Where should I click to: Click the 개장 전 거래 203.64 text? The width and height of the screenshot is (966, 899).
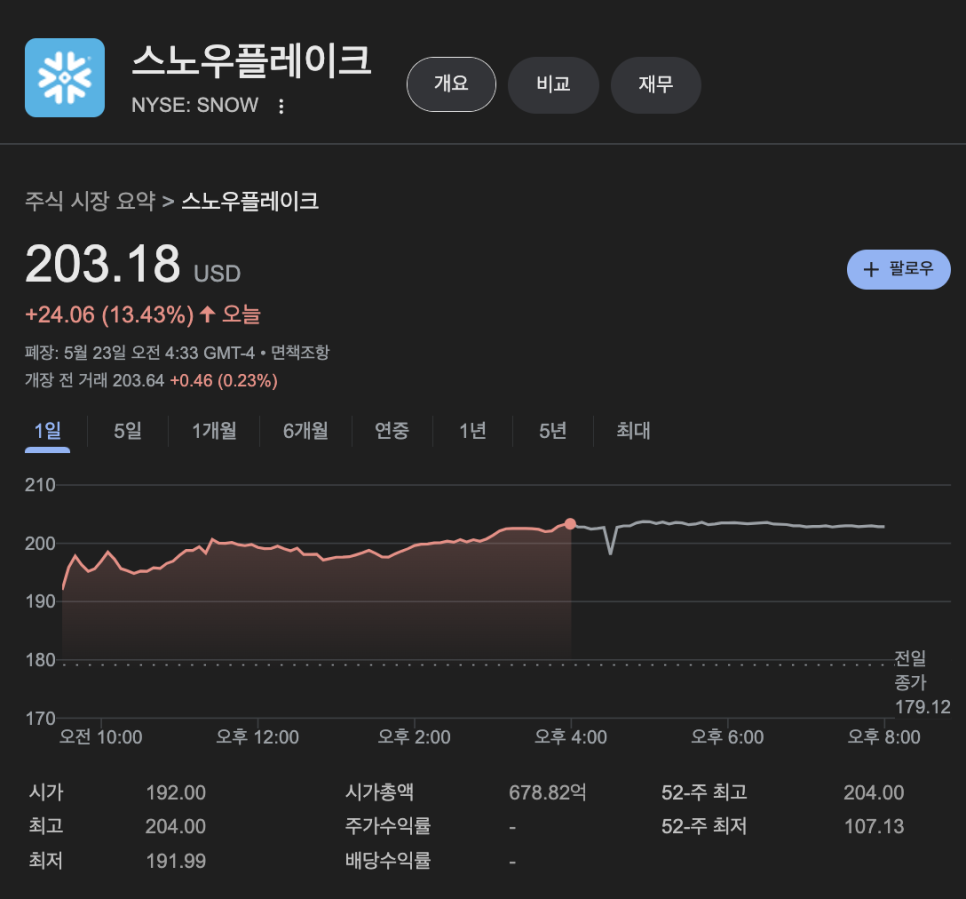click(x=94, y=381)
